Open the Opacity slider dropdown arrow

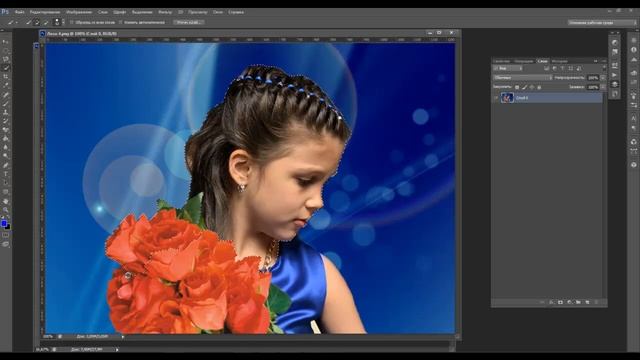pos(603,78)
